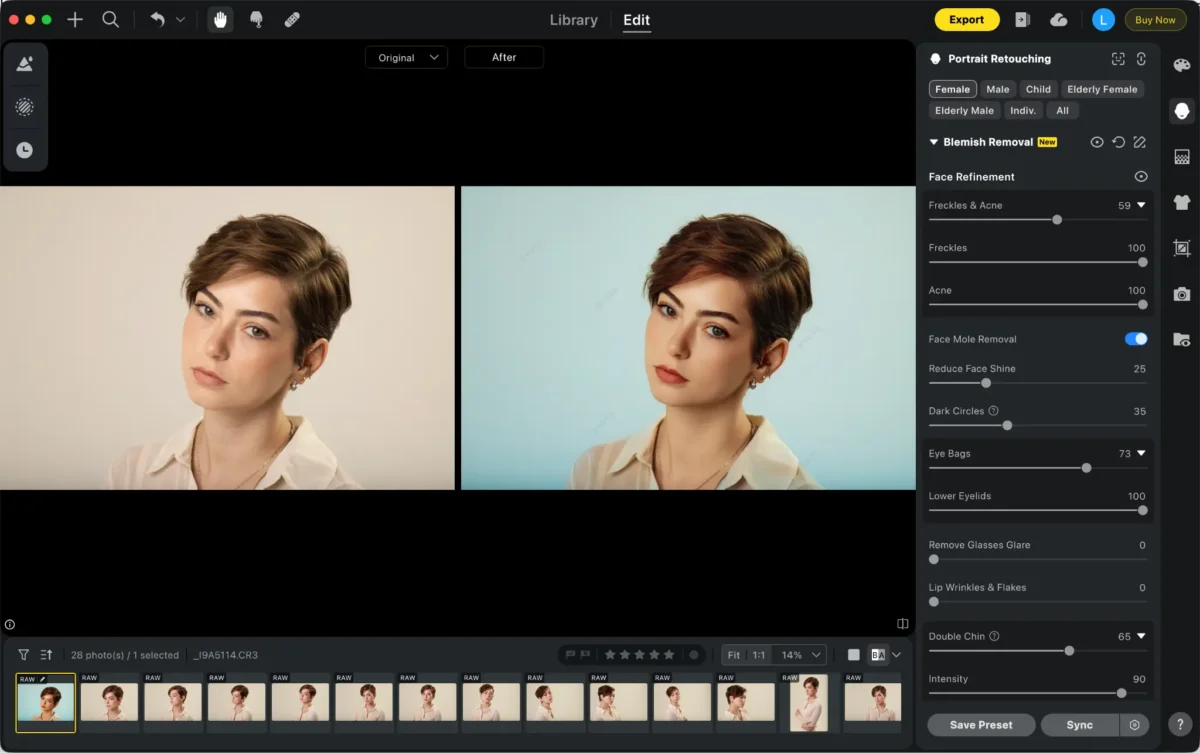1200x753 pixels.
Task: Add photos using the plus icon
Action: tap(75, 19)
